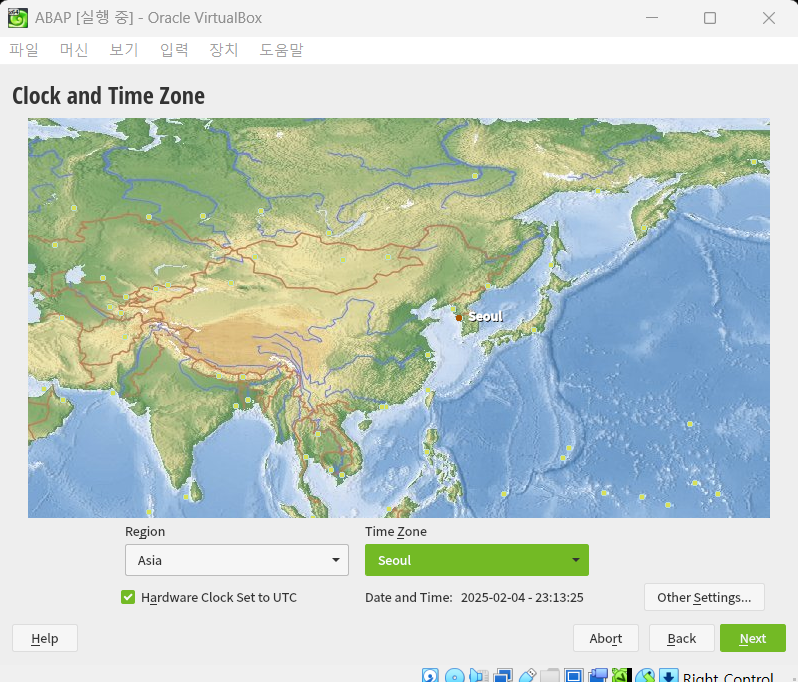This screenshot has height=682, width=798.
Task: Click the mouse integration status icon
Action: 645,675
